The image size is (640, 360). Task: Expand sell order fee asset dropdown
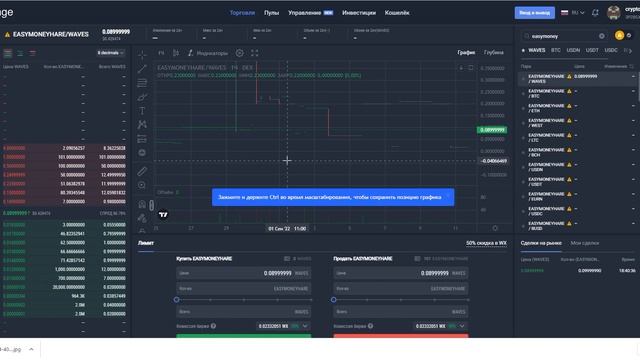[462, 326]
